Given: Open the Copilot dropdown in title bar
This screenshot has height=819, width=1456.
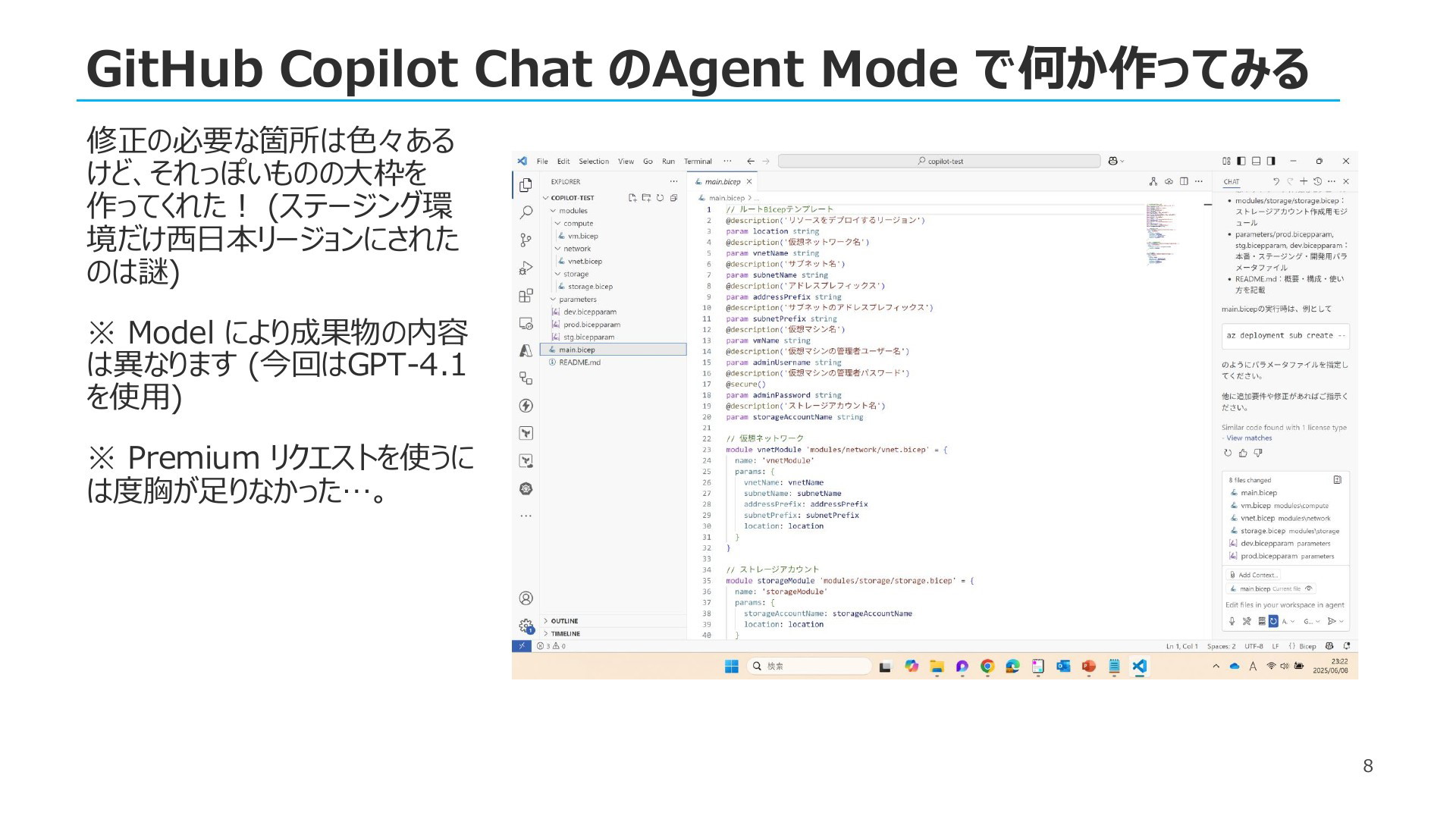Looking at the screenshot, I should [1116, 161].
